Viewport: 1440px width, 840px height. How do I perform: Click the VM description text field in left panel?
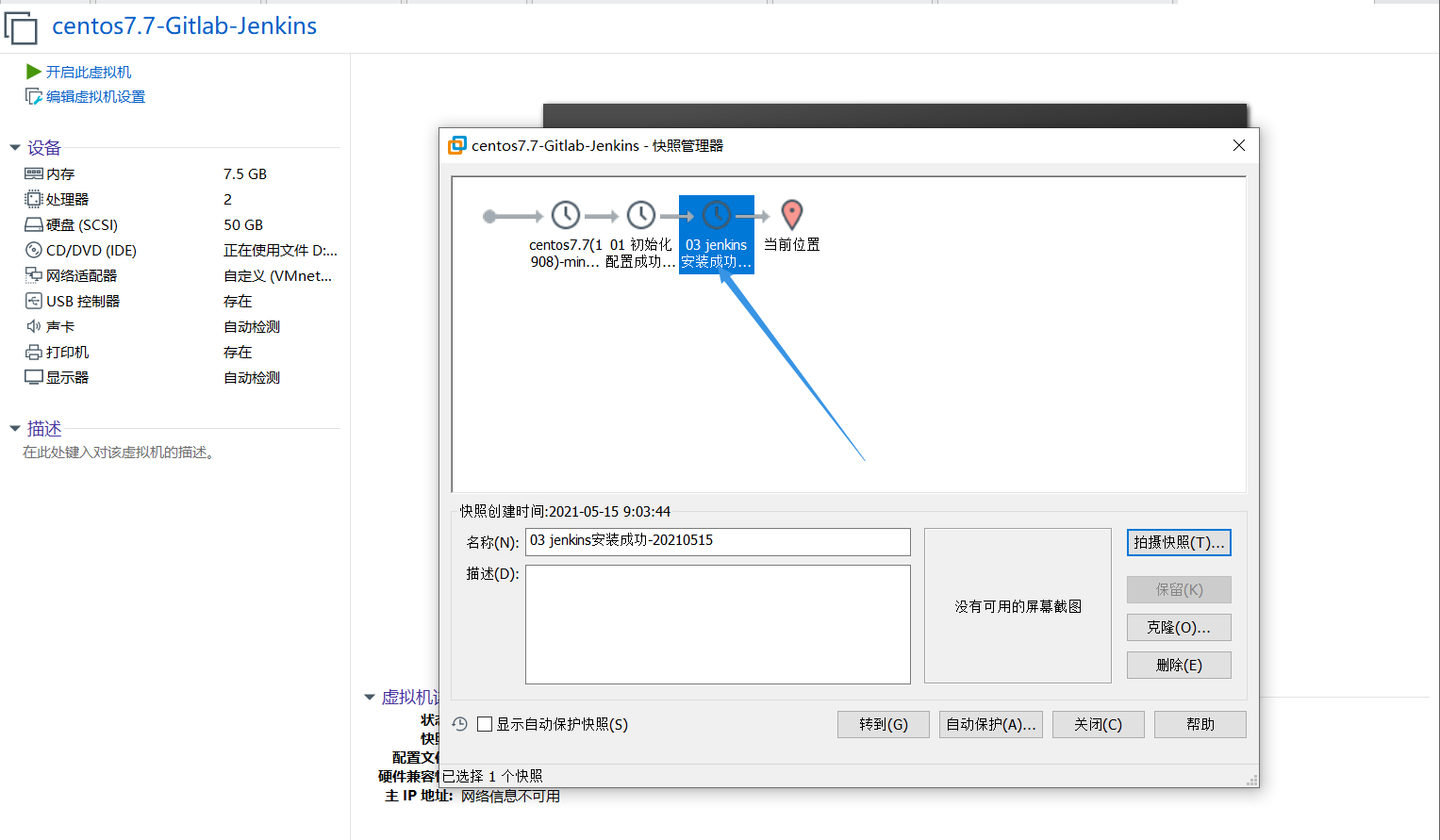[119, 453]
